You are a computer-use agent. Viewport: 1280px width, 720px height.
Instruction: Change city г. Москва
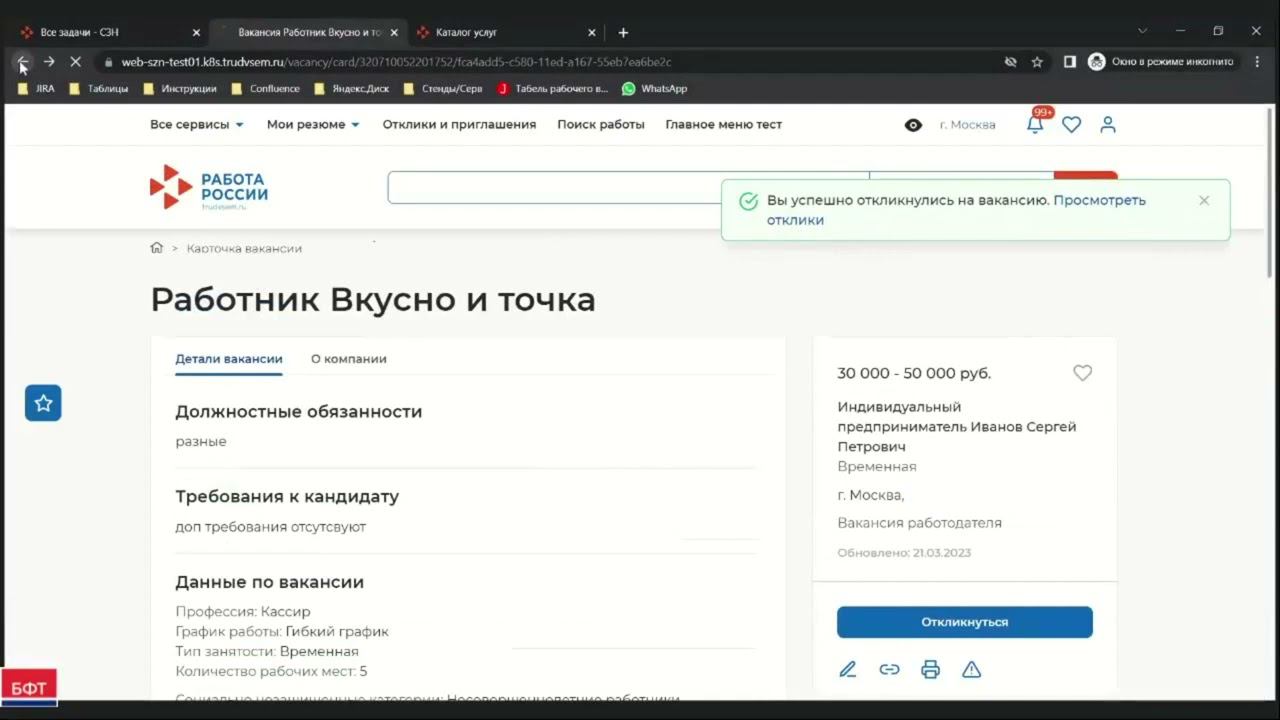click(968, 125)
